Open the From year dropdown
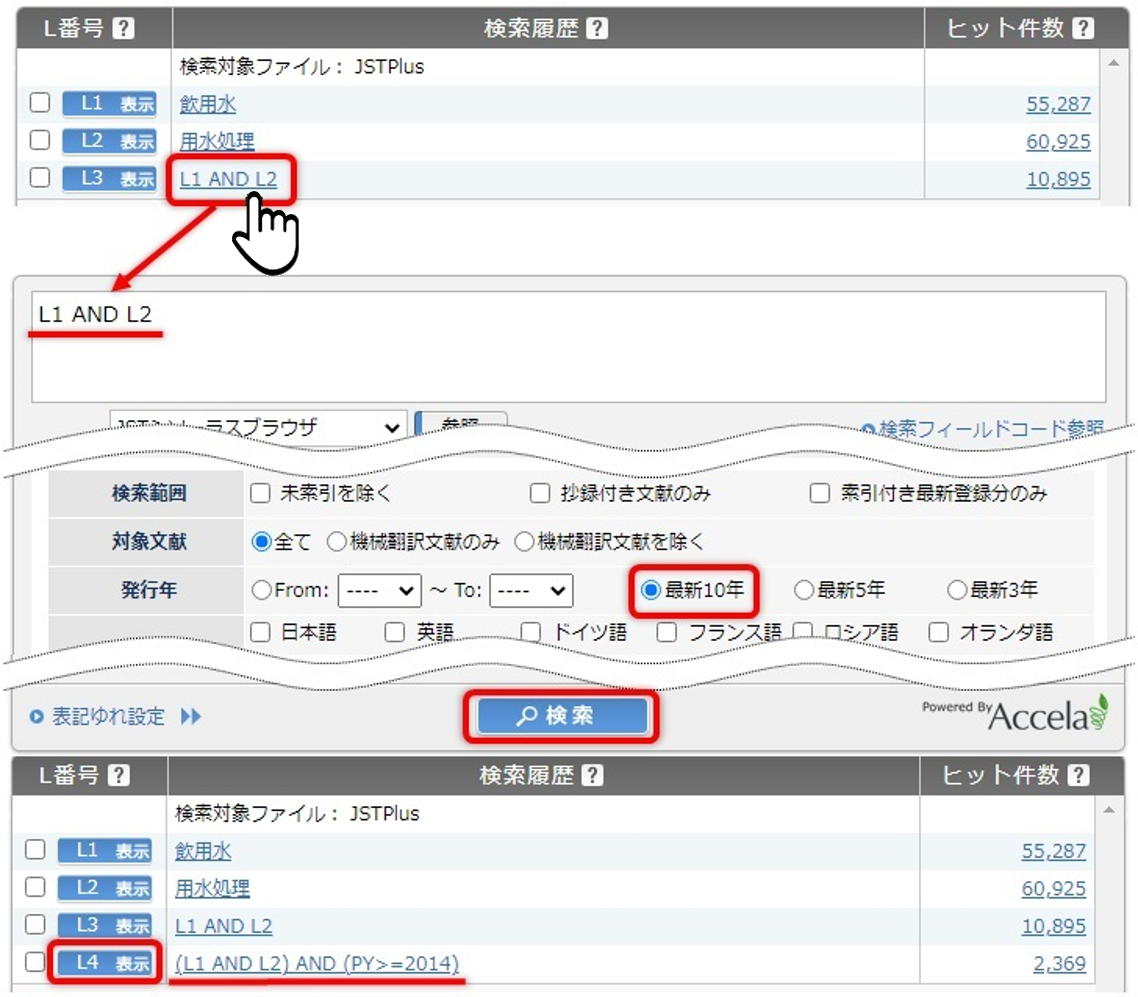 [x=379, y=590]
